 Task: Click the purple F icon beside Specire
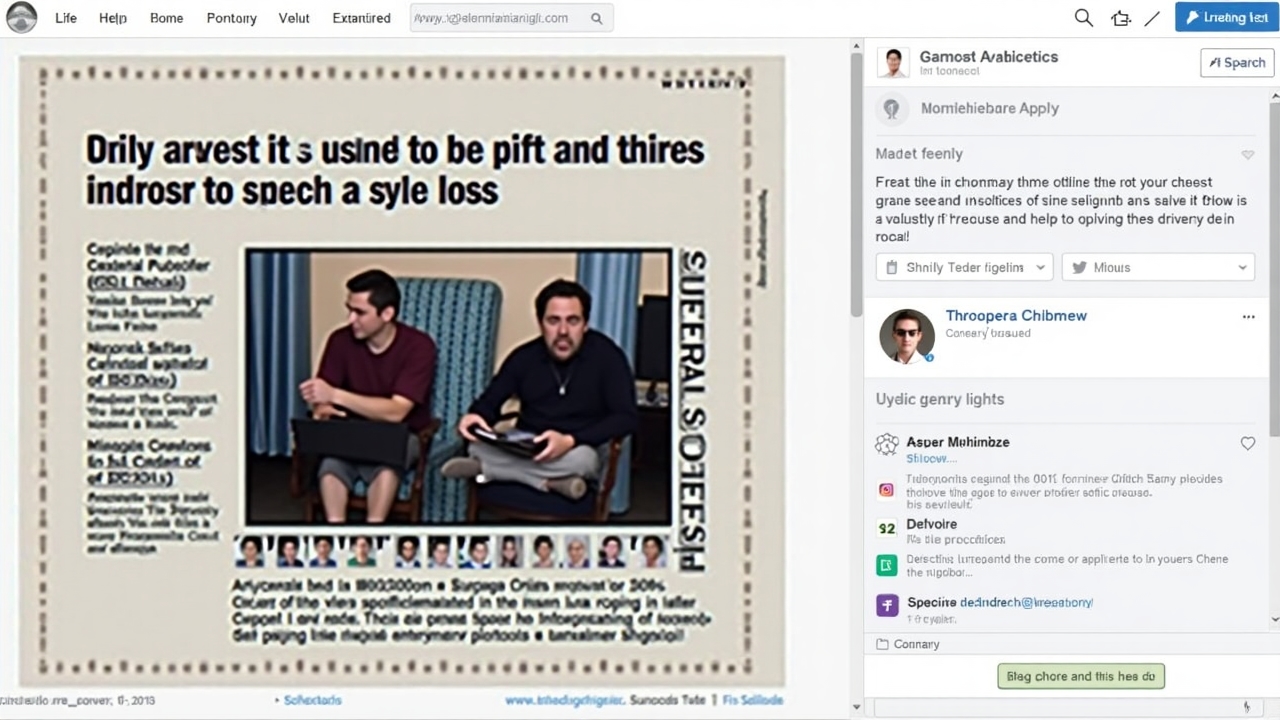887,605
